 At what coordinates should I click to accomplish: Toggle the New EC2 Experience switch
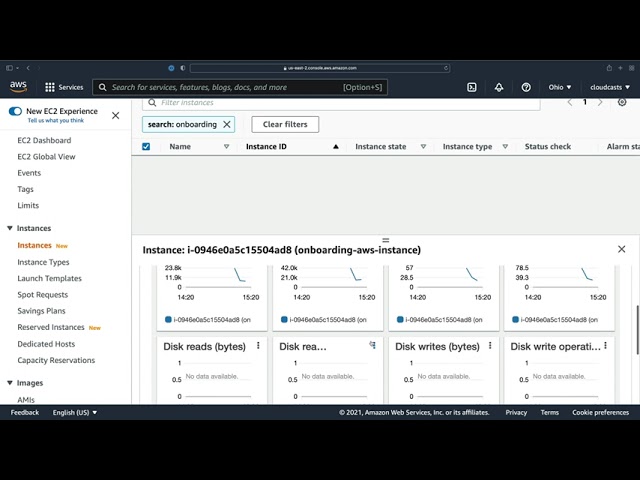(16, 111)
